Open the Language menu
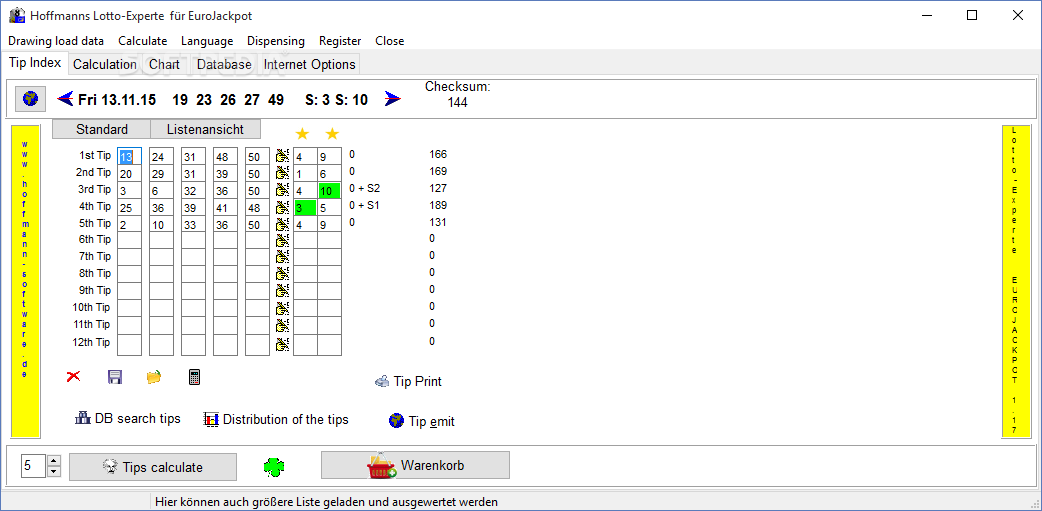 click(207, 41)
